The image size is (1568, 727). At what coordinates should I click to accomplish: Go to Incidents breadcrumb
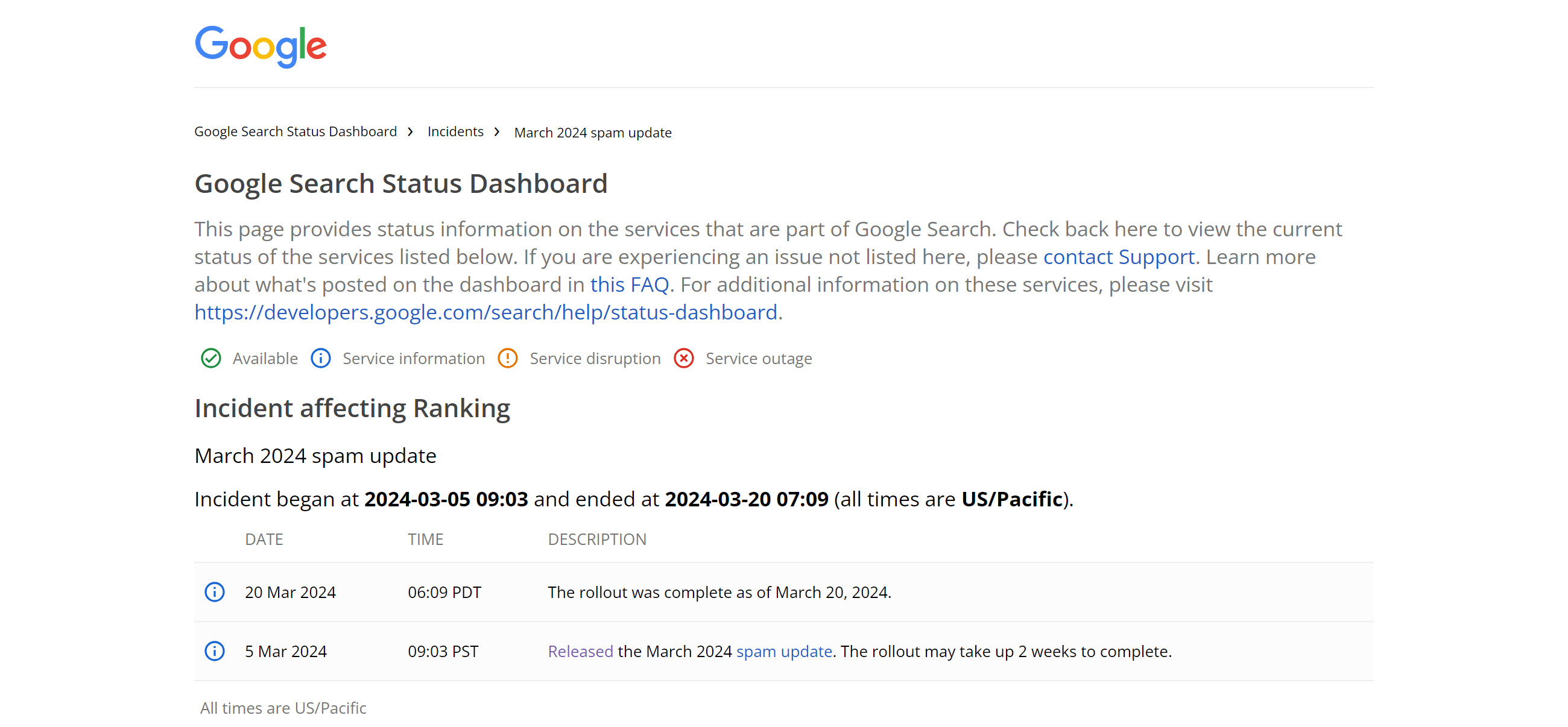point(455,131)
